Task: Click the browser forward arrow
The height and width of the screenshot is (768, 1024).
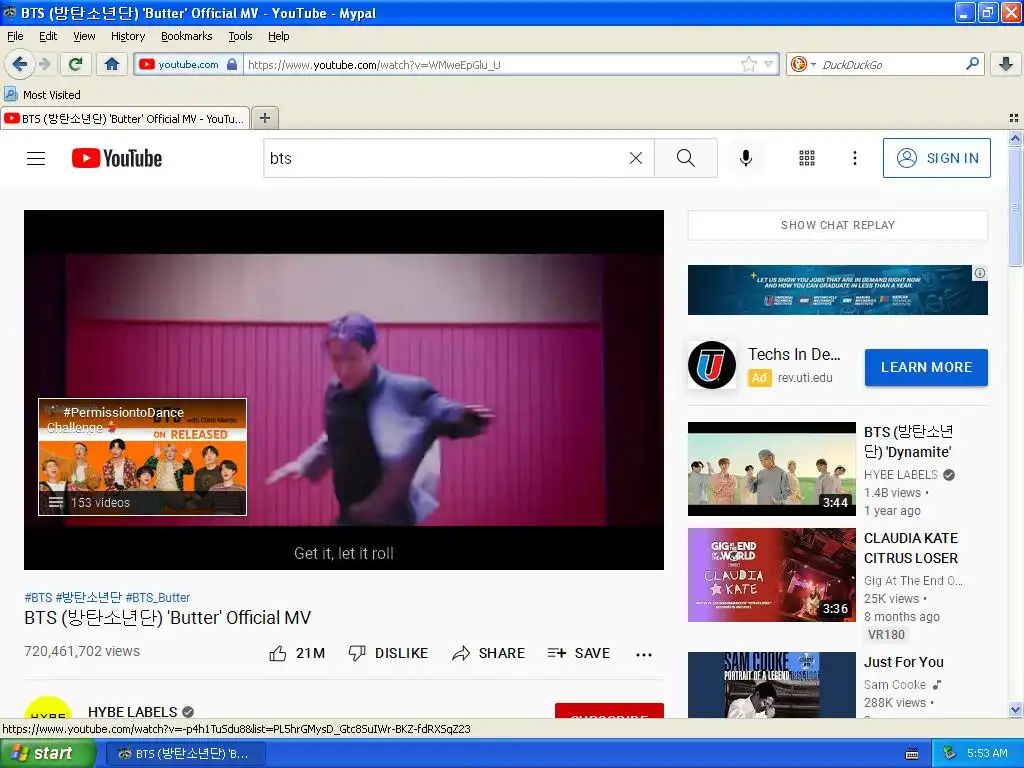Action: tap(45, 64)
